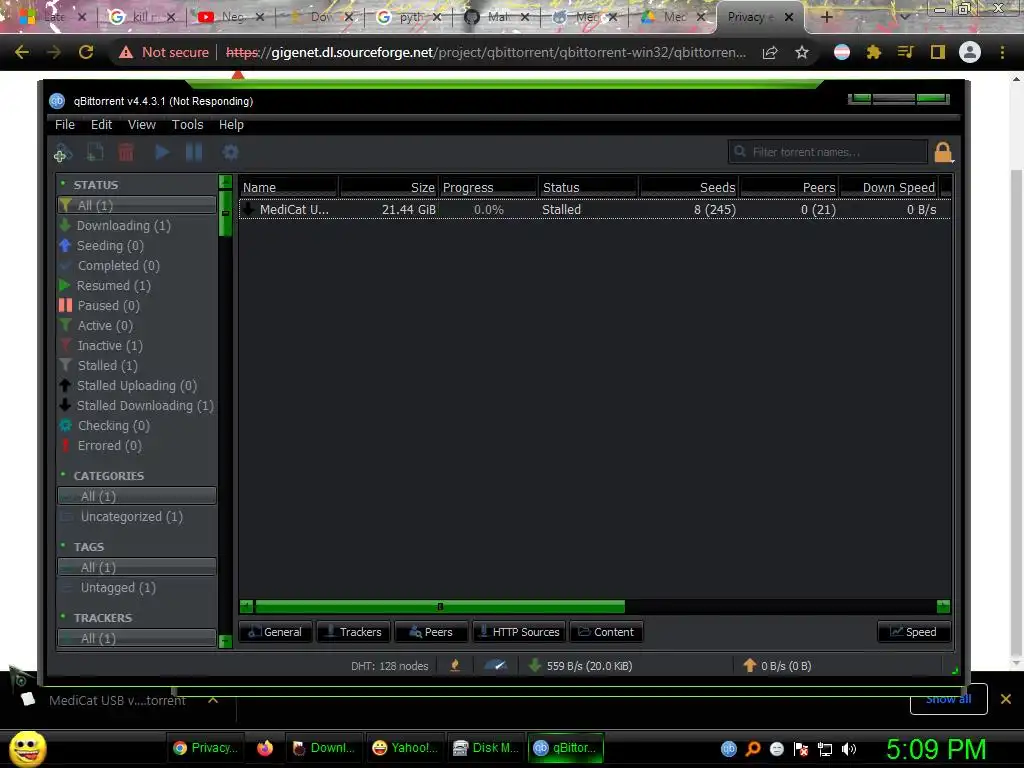Click horizontal scrollbar of torrent list
This screenshot has height=768, width=1024.
[440, 607]
